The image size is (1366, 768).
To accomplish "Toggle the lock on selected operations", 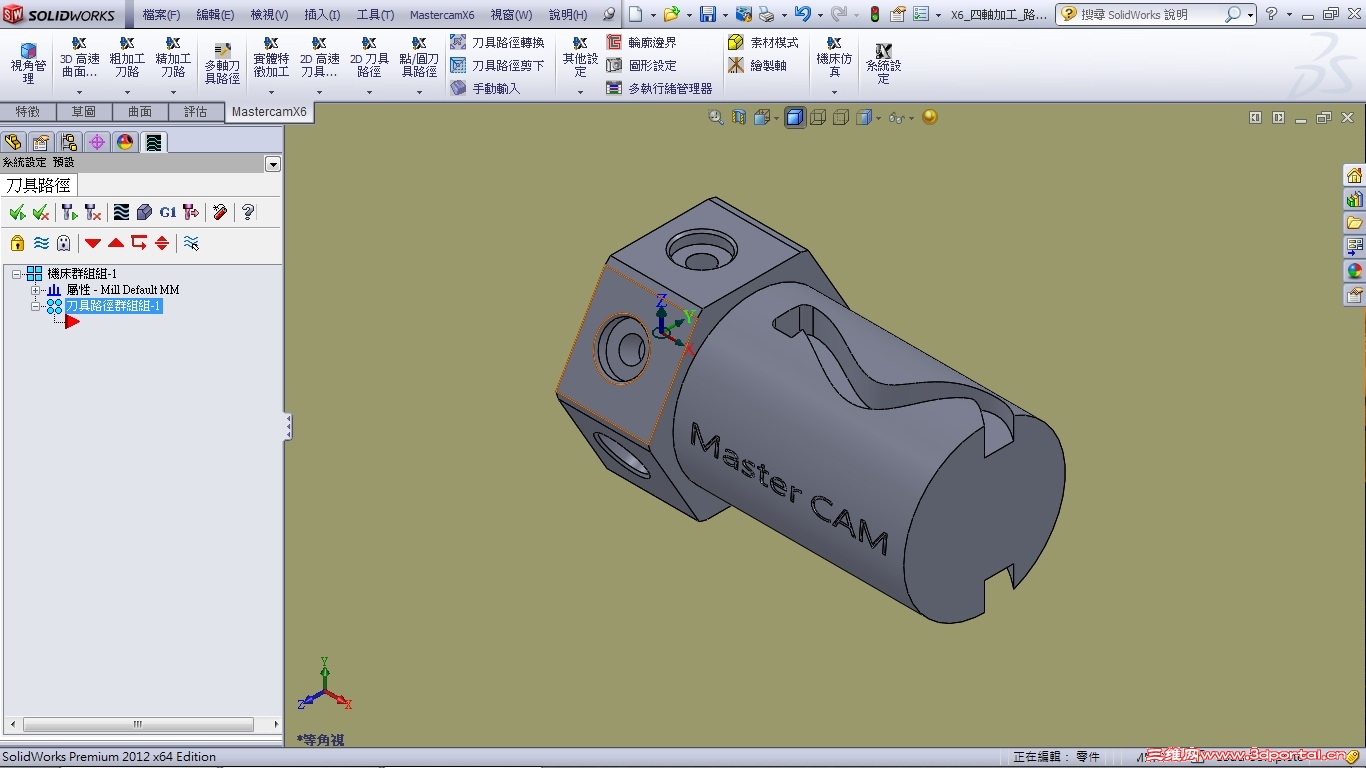I will (x=17, y=243).
